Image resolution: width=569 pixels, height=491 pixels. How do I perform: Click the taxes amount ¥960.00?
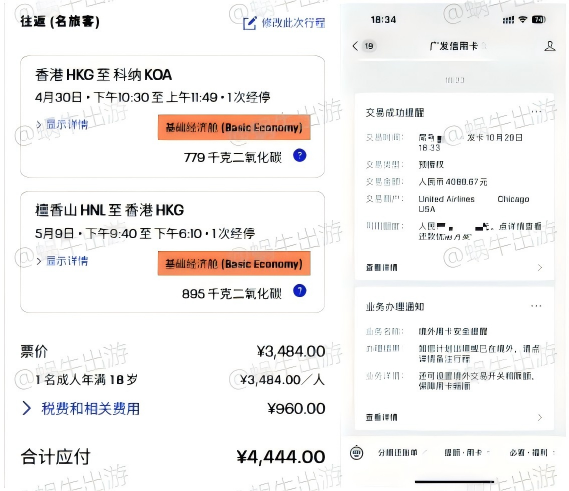pyautogui.click(x=296, y=409)
